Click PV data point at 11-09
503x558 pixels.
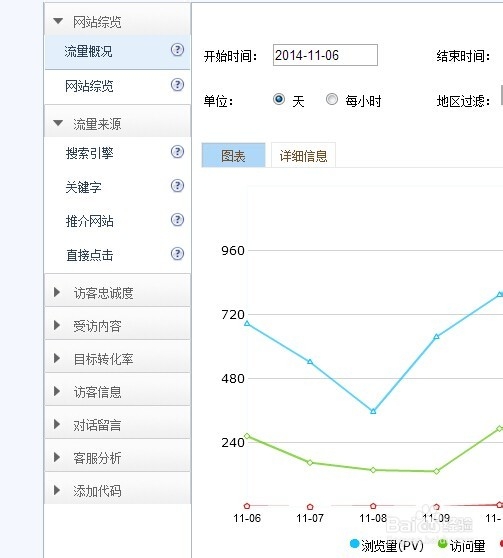point(436,336)
